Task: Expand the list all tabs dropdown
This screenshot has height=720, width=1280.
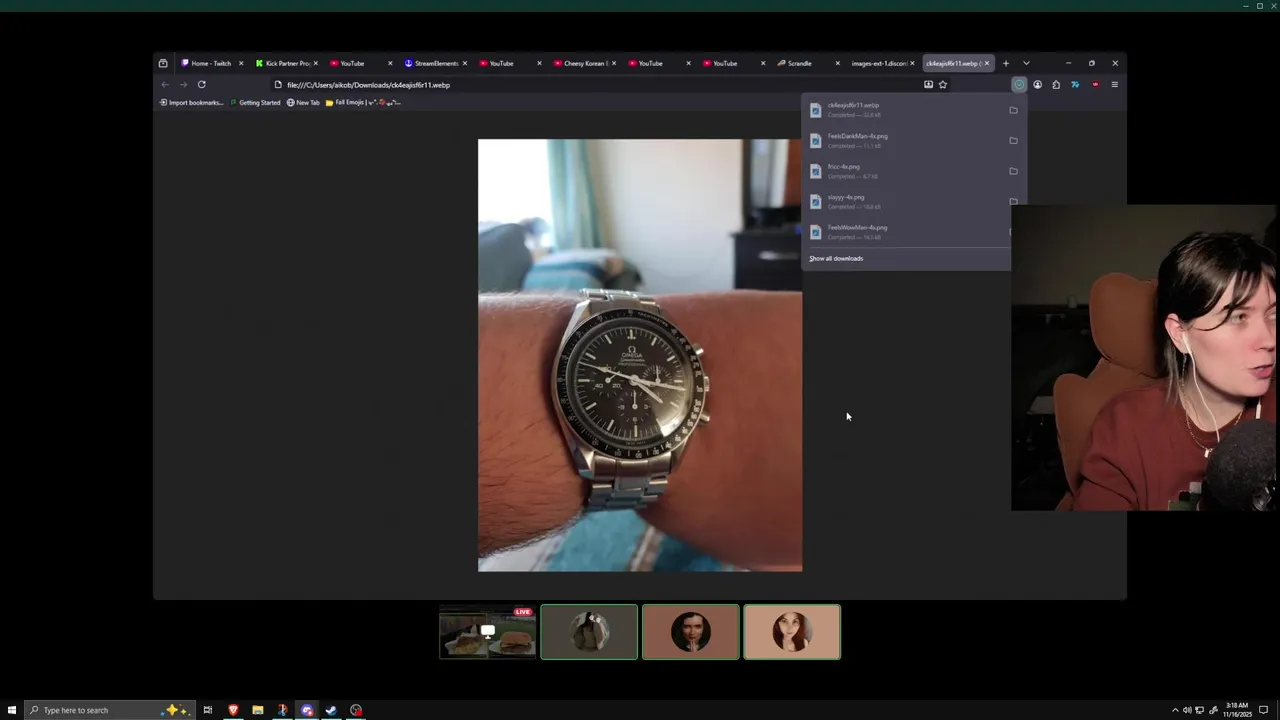Action: point(1026,63)
